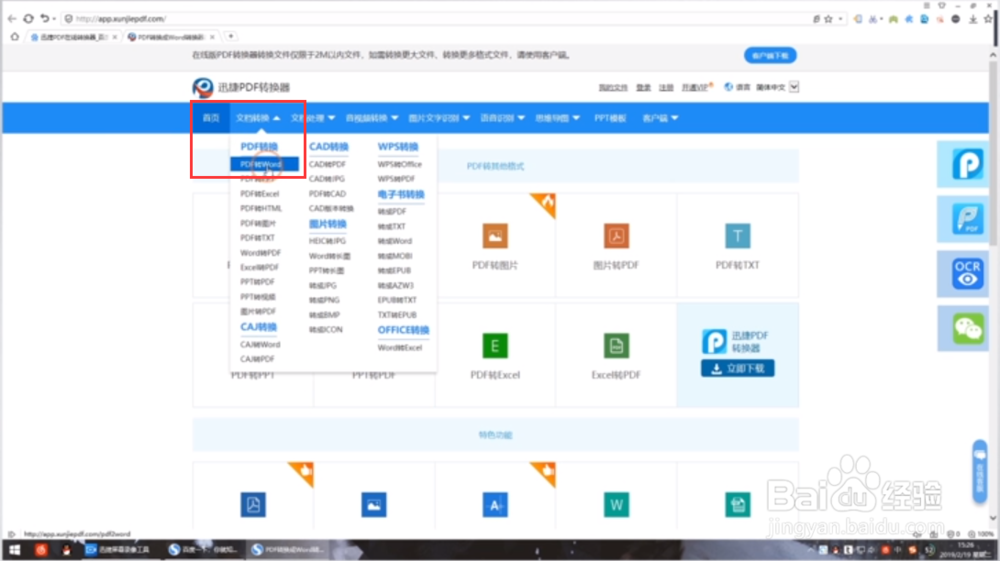Switch to the screen recorder taskbar item
Image resolution: width=1000 pixels, height=561 pixels.
coord(118,550)
